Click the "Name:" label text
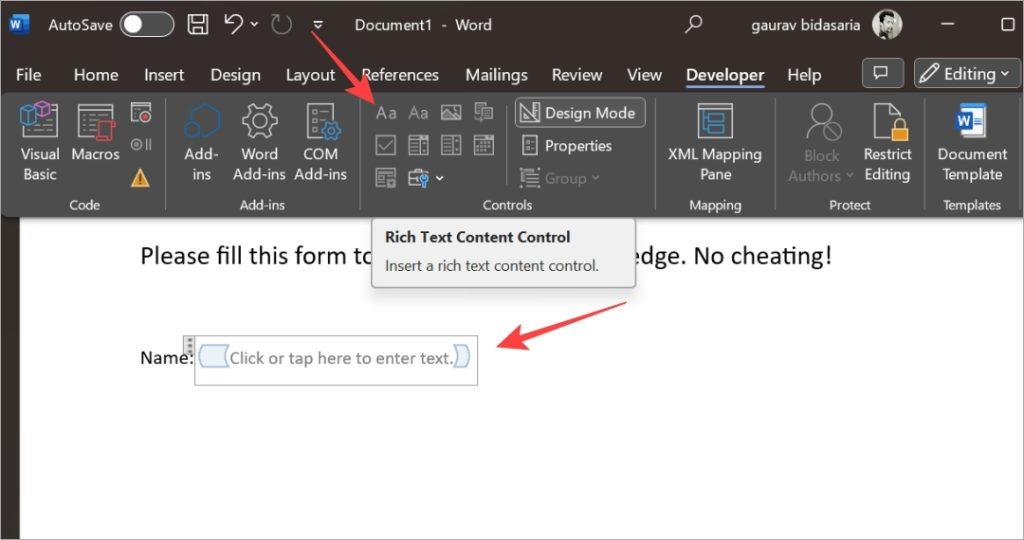Screen dimensions: 1024x540 tap(166, 358)
